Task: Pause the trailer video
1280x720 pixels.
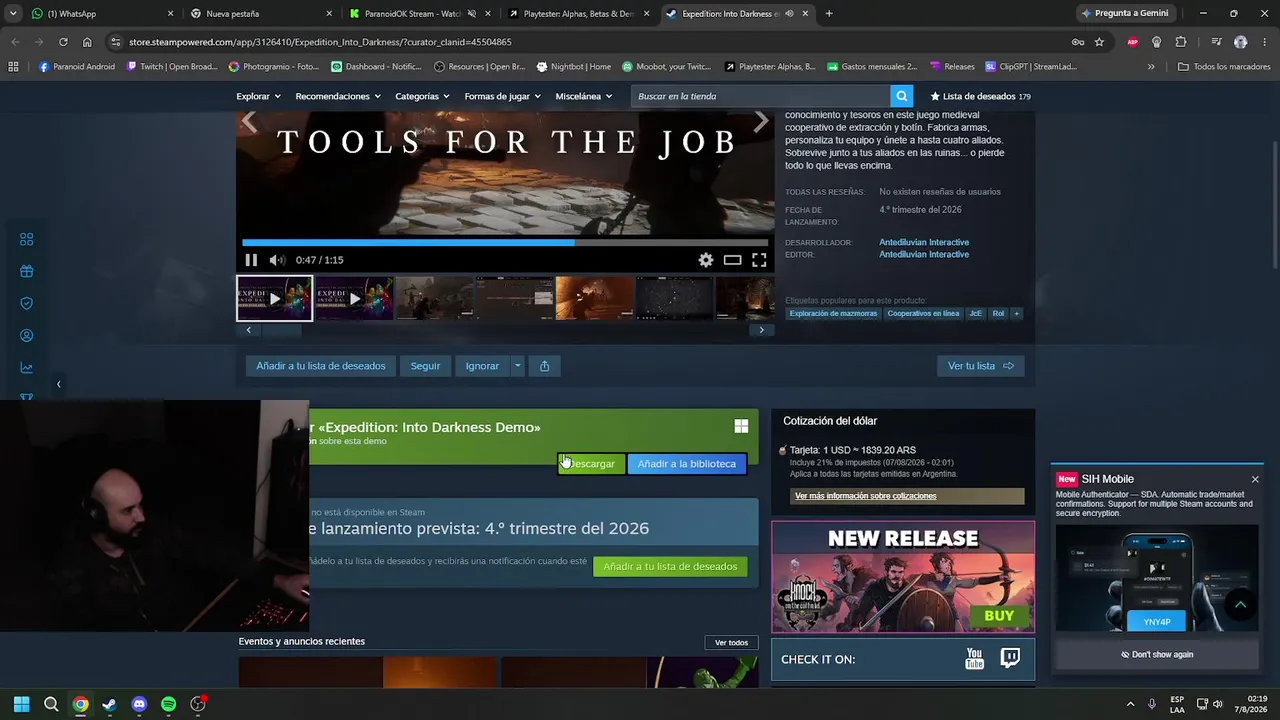Action: click(251, 260)
